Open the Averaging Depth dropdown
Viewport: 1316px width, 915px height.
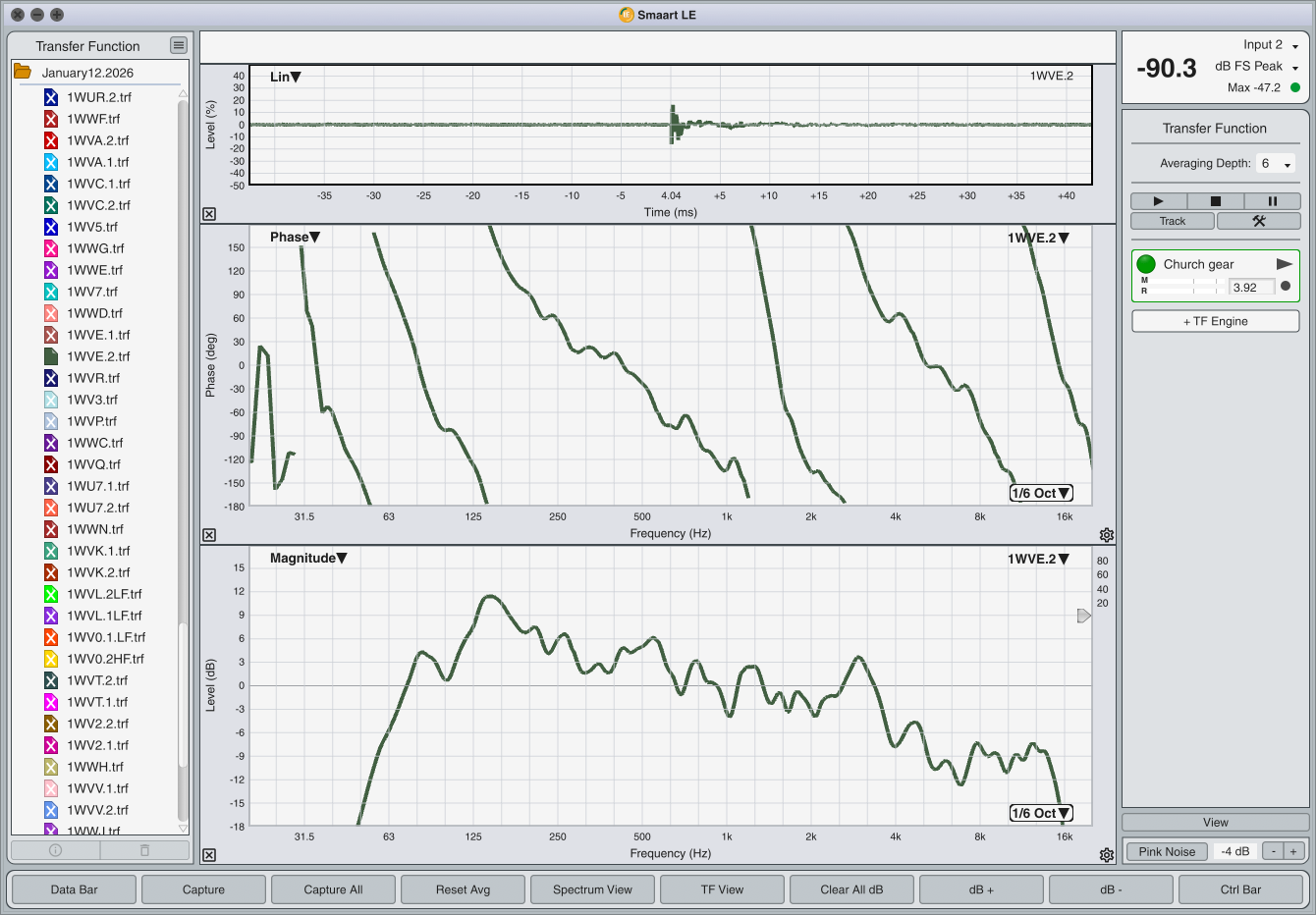1276,164
